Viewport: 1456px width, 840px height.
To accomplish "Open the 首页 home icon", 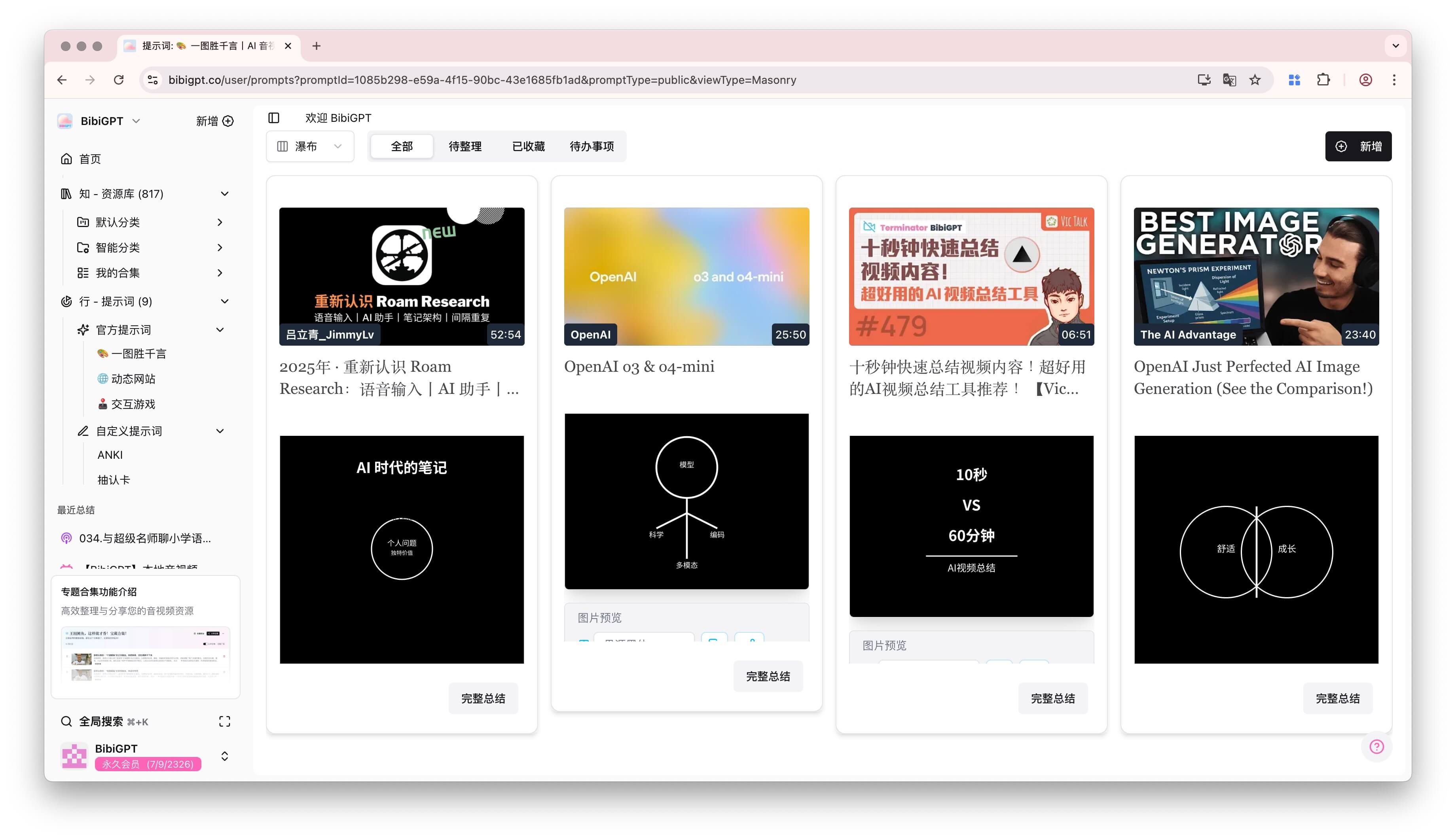I will [66, 159].
